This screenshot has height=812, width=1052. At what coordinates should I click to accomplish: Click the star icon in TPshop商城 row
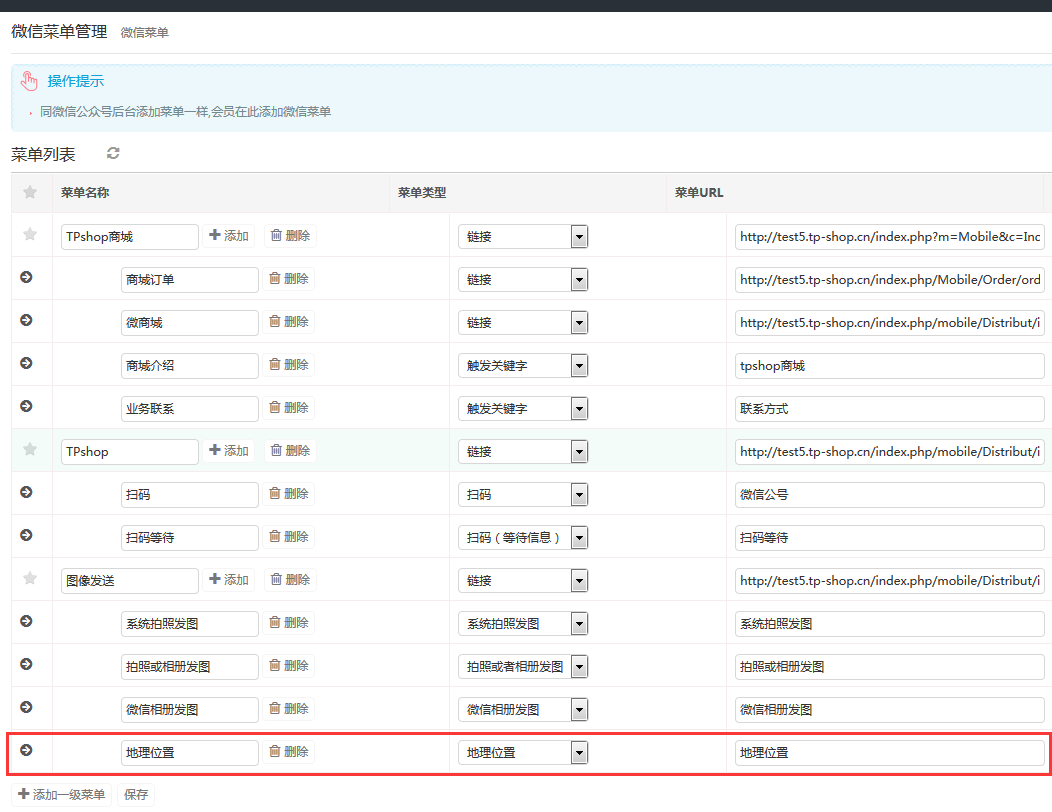pyautogui.click(x=30, y=234)
